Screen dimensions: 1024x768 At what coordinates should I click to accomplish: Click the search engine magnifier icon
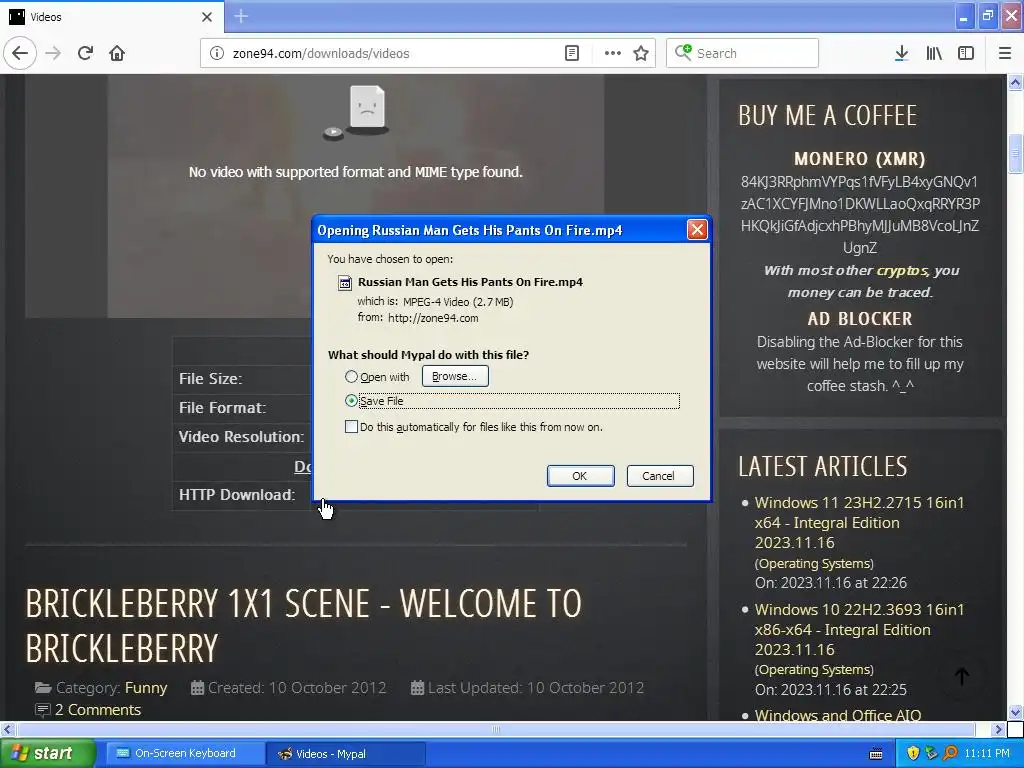click(683, 52)
